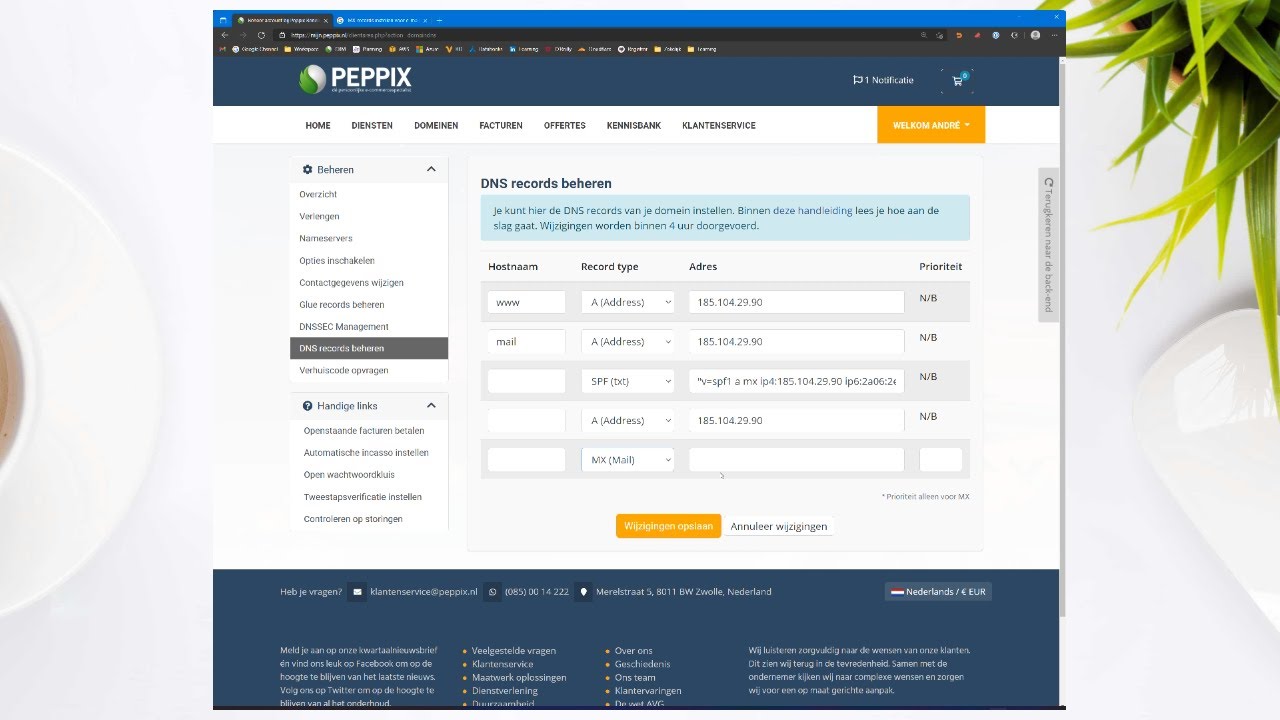Screen dimensions: 1280x720
Task: Click the Annuleer wijzigingen button
Action: coord(779,526)
